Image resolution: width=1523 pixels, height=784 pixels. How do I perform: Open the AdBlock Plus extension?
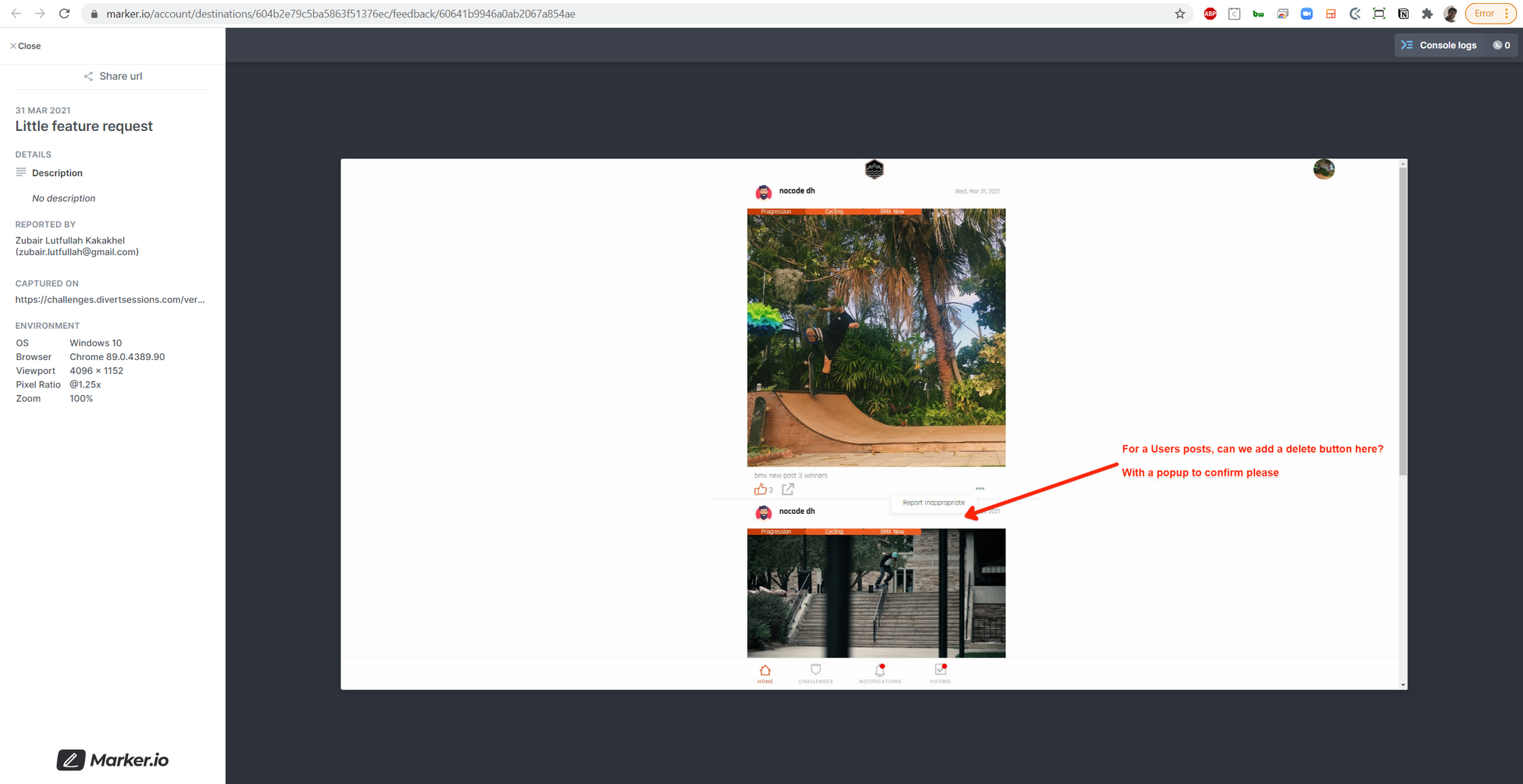pyautogui.click(x=1210, y=14)
